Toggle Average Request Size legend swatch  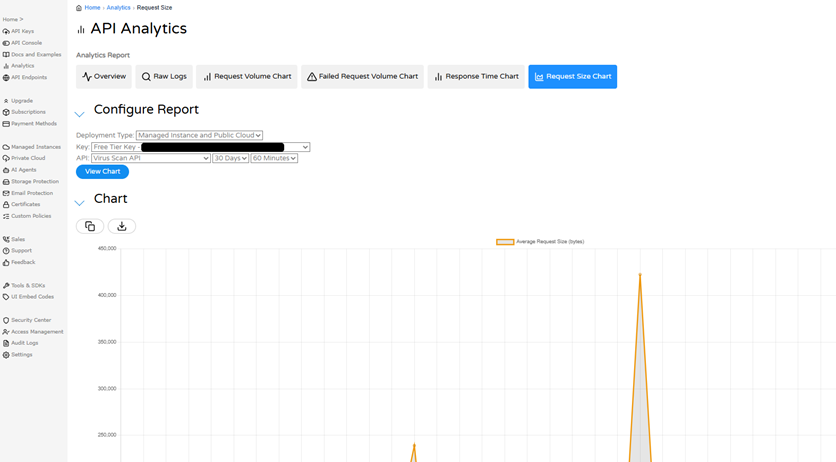click(505, 242)
